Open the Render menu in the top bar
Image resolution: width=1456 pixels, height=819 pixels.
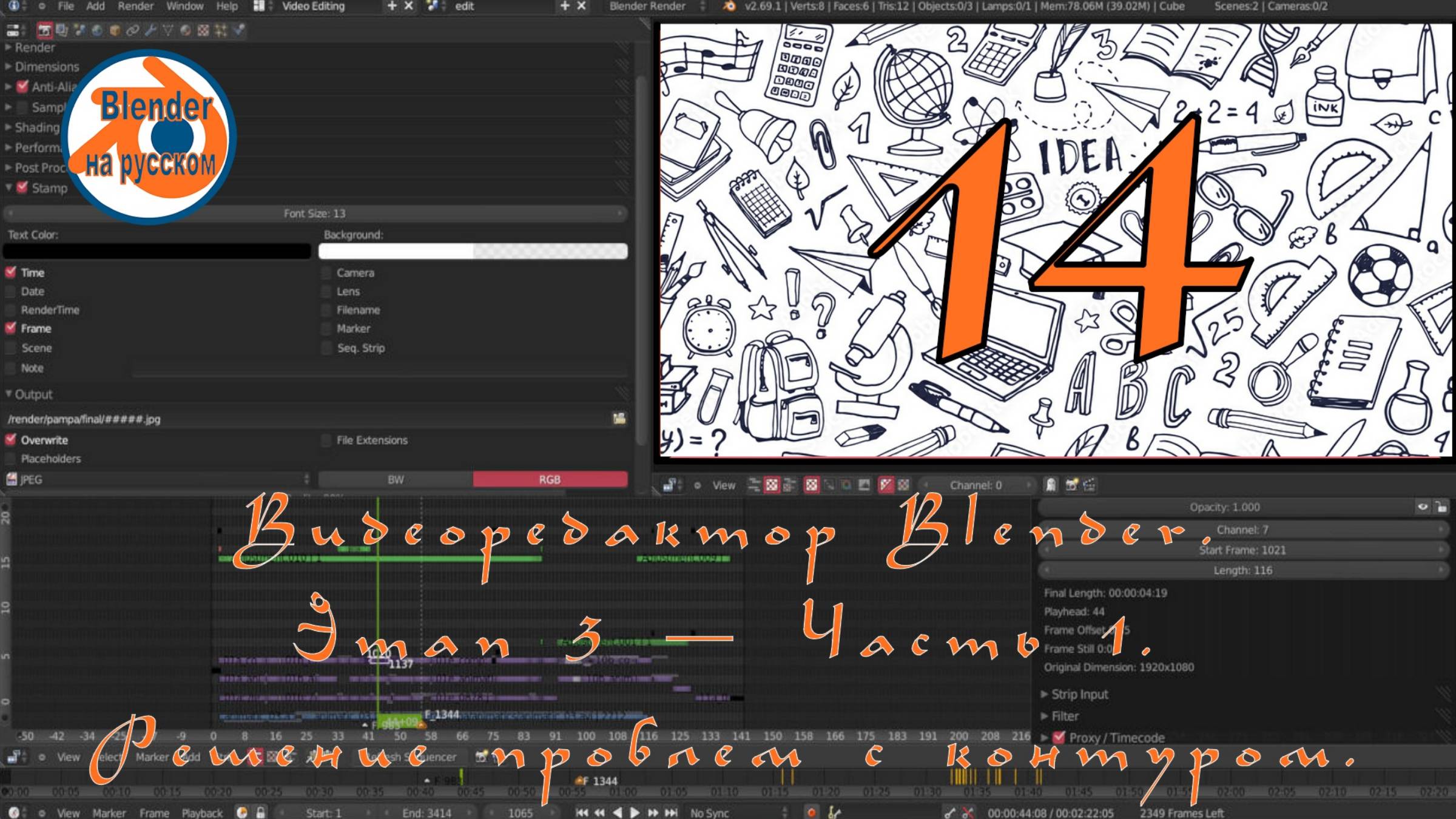coord(135,6)
